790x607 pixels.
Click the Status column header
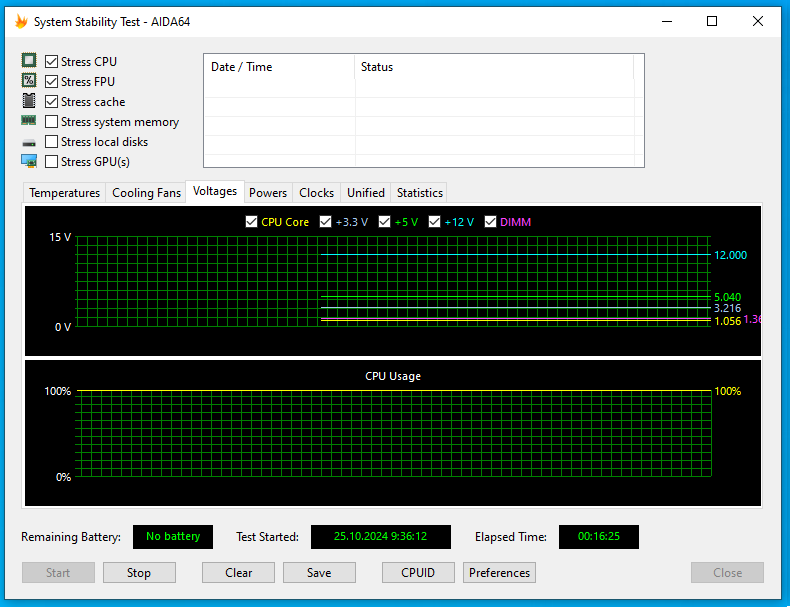click(x=494, y=67)
